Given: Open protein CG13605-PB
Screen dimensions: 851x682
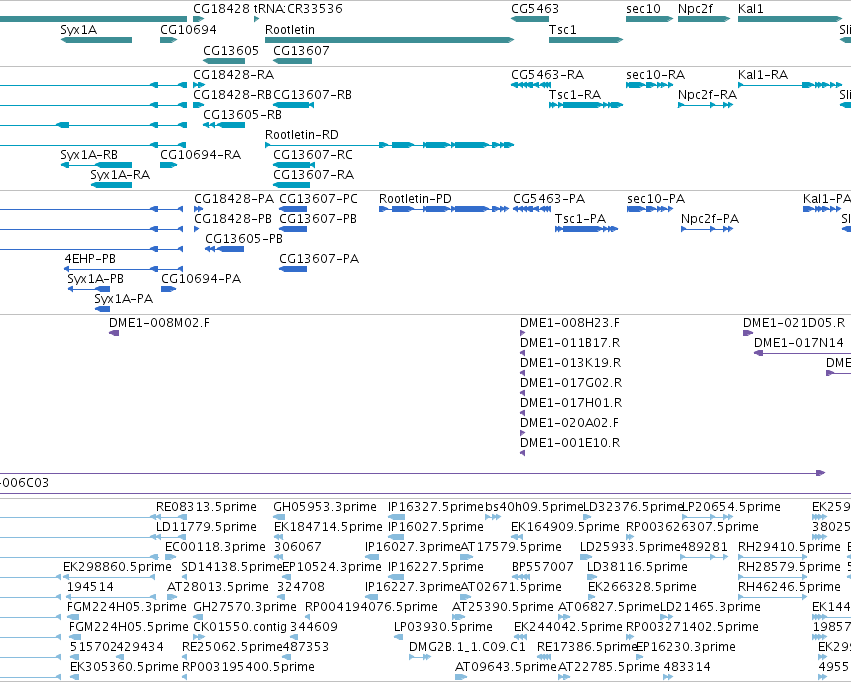Looking at the screenshot, I should pos(244,239).
